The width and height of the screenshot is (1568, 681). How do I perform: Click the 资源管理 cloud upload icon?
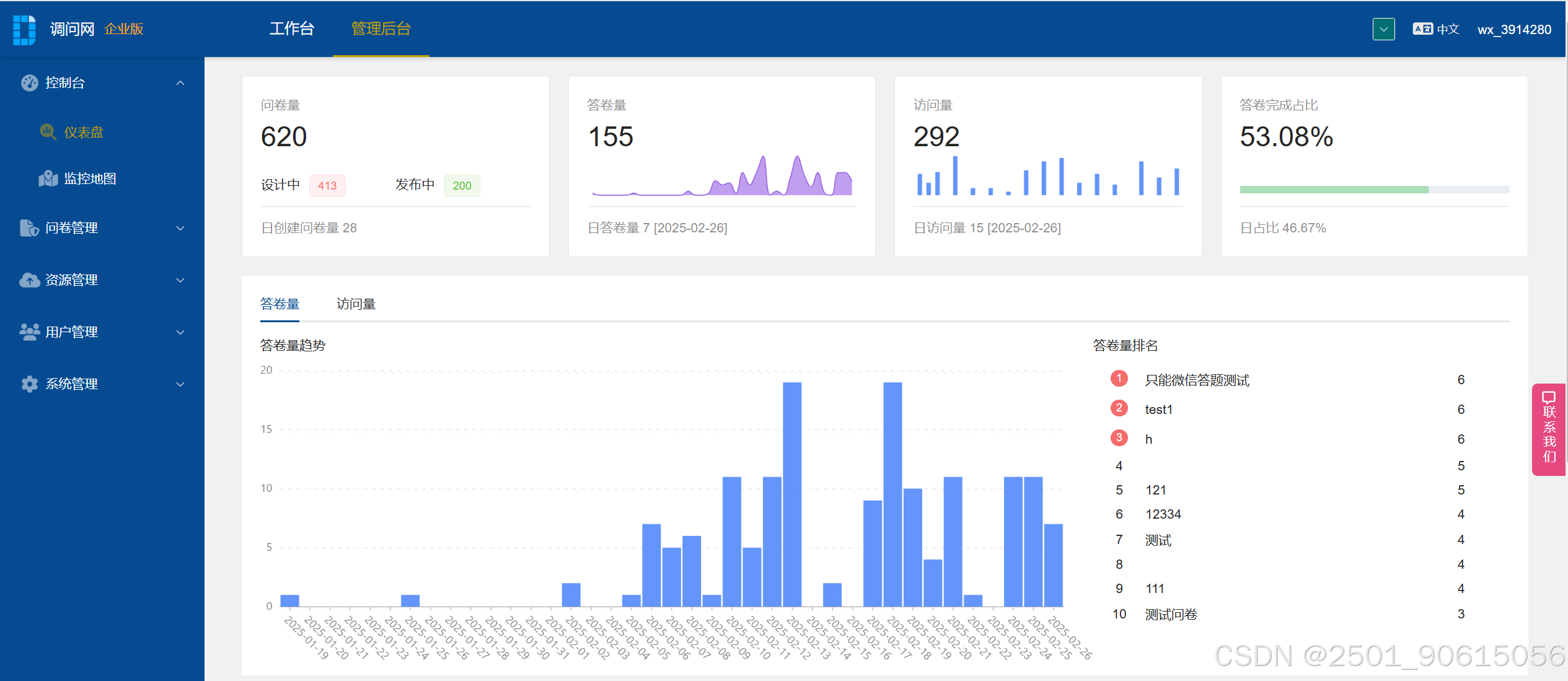coord(29,280)
